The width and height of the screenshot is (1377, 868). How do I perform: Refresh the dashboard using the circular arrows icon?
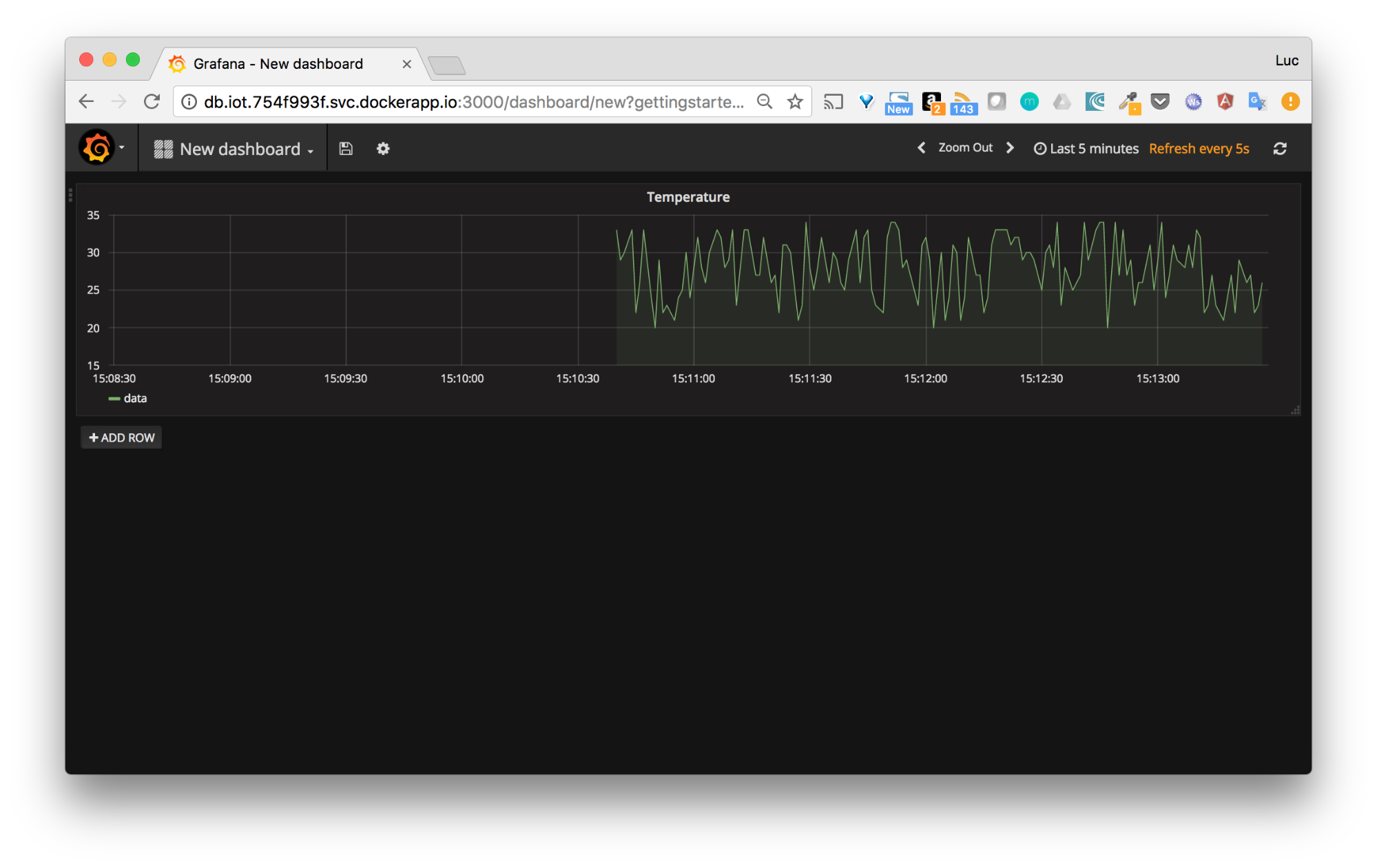pos(1280,148)
